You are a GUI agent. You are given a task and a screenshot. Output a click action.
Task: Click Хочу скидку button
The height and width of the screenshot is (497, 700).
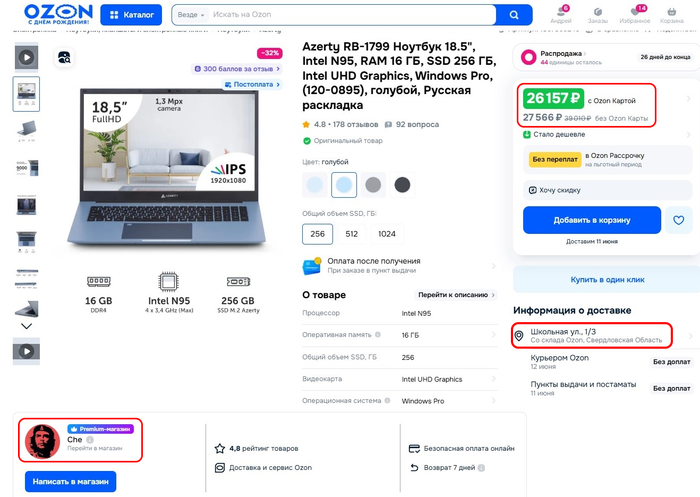[607, 190]
